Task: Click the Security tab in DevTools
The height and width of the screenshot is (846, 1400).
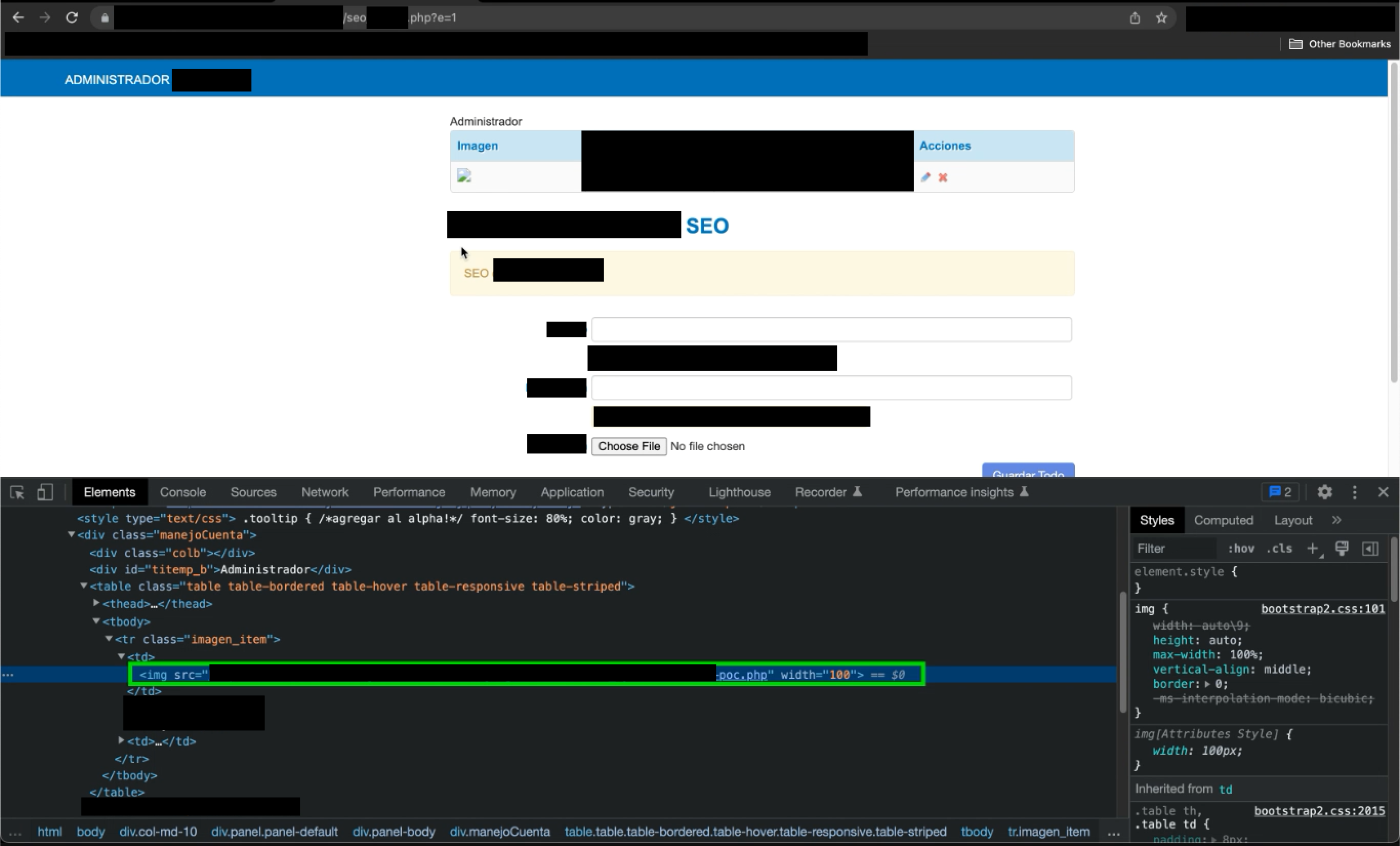Action: (652, 492)
